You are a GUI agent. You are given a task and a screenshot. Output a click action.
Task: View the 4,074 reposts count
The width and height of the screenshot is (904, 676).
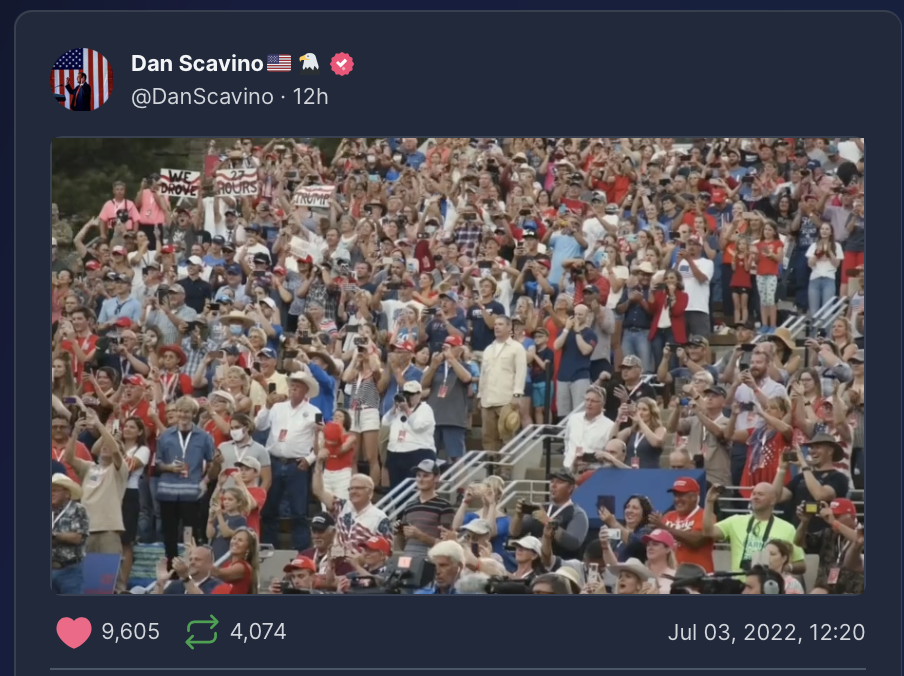pyautogui.click(x=258, y=632)
